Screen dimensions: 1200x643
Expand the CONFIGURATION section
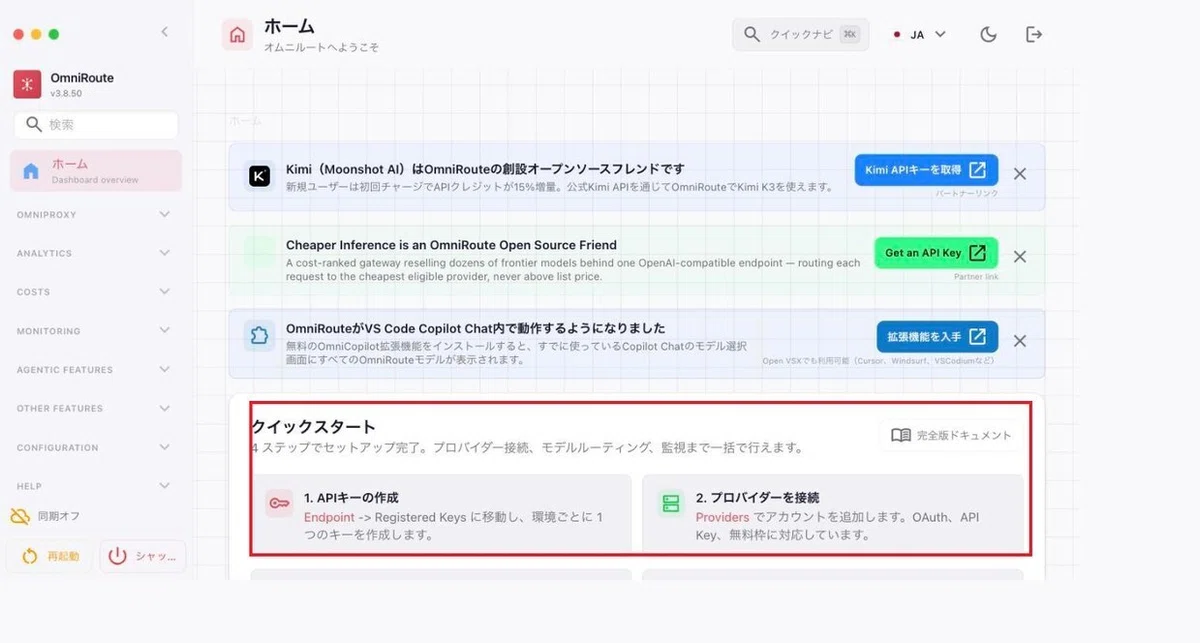tap(93, 448)
